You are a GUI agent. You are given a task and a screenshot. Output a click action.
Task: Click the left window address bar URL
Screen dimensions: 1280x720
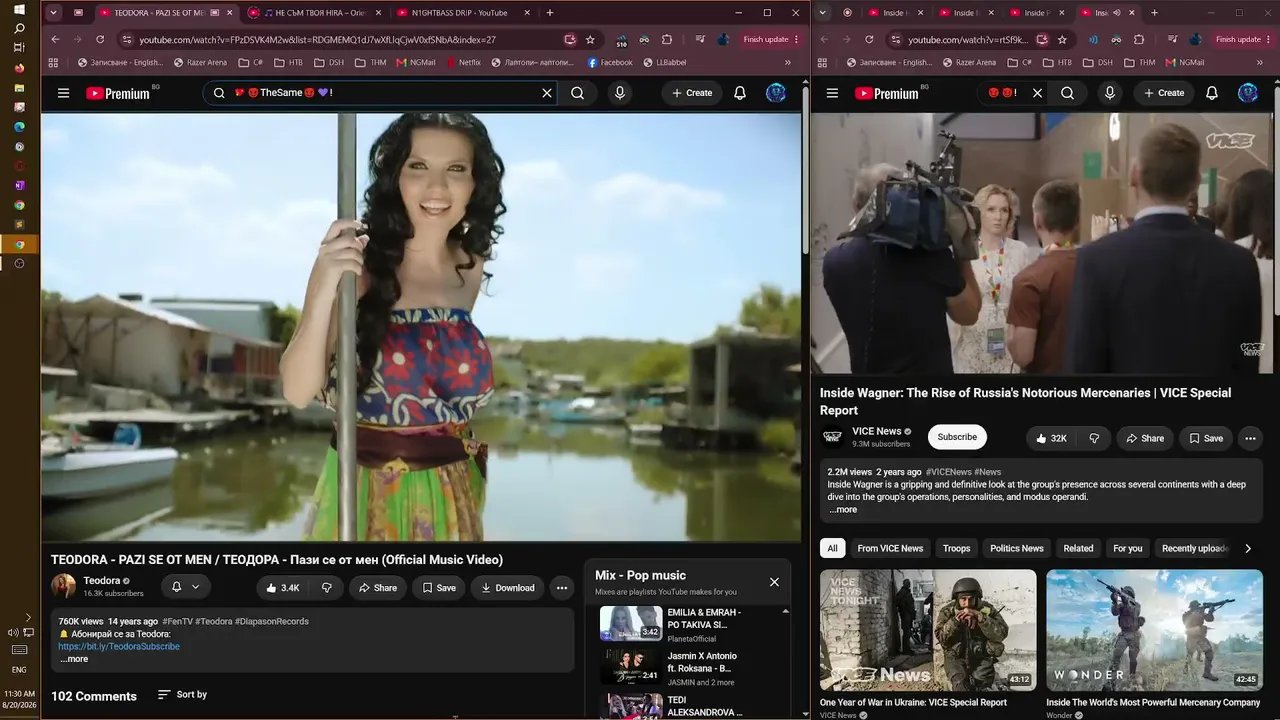tap(317, 40)
